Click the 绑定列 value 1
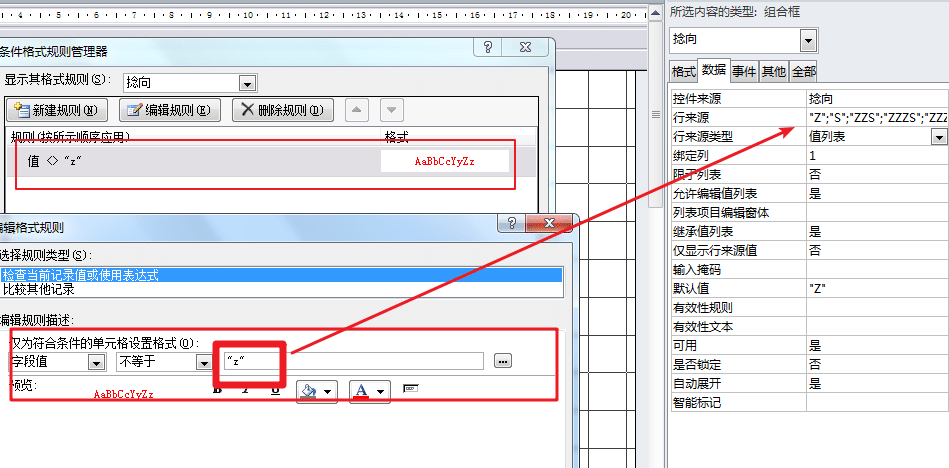 [x=878, y=156]
